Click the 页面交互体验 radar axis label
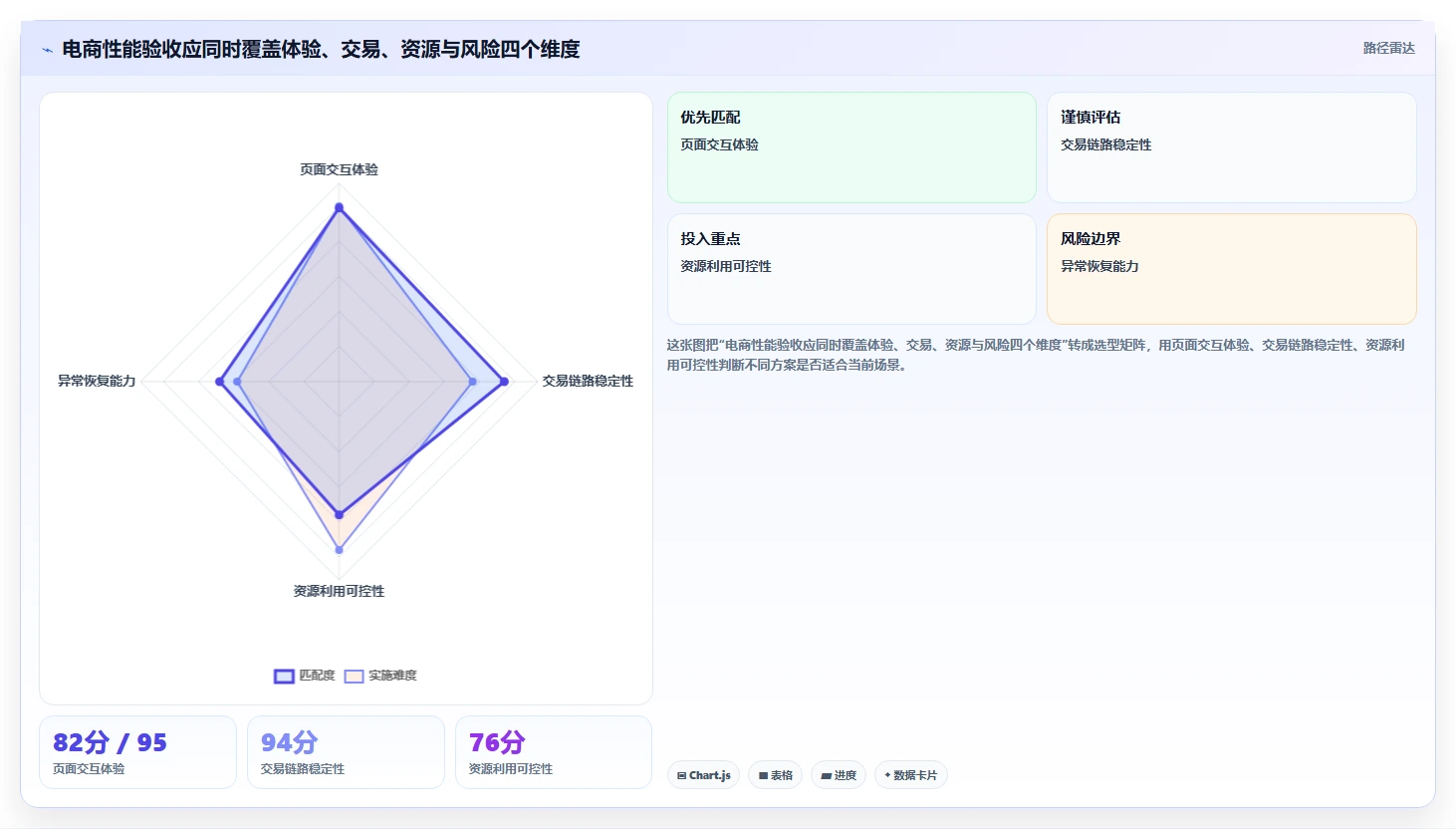This screenshot has width=1456, height=829. pos(339,169)
